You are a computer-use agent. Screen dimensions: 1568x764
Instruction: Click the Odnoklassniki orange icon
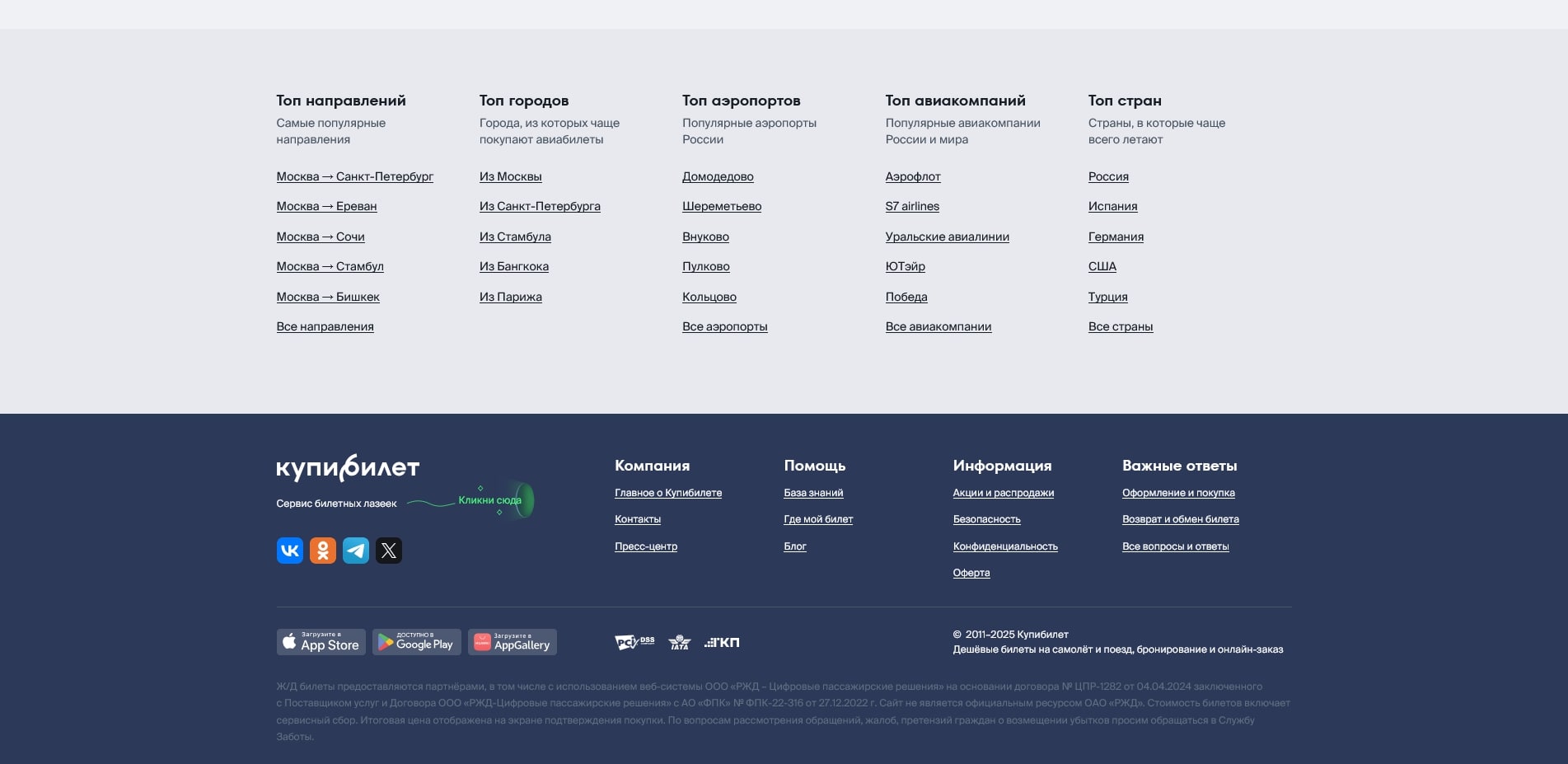pos(323,551)
